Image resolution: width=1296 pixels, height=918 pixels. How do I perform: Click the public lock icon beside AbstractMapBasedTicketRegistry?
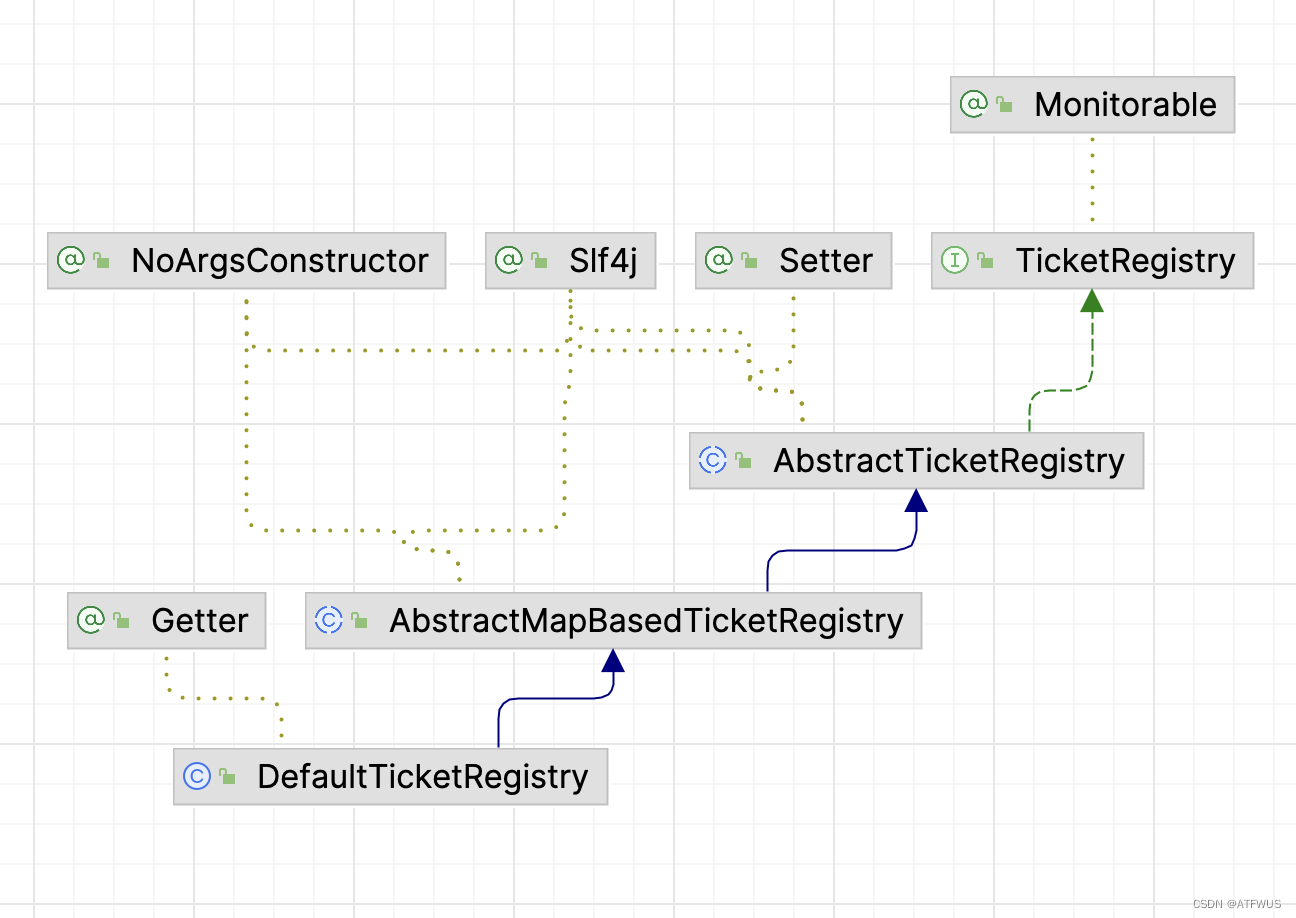(360, 621)
